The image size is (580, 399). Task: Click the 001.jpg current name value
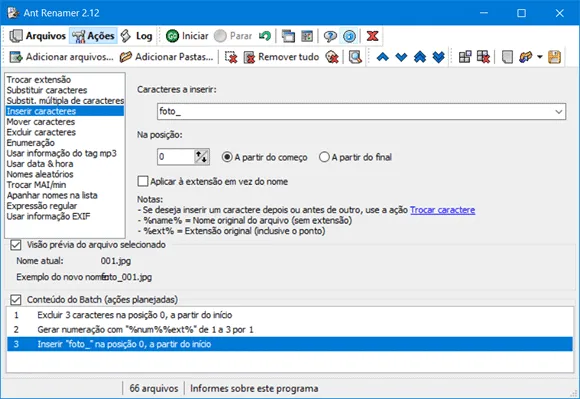pos(116,261)
